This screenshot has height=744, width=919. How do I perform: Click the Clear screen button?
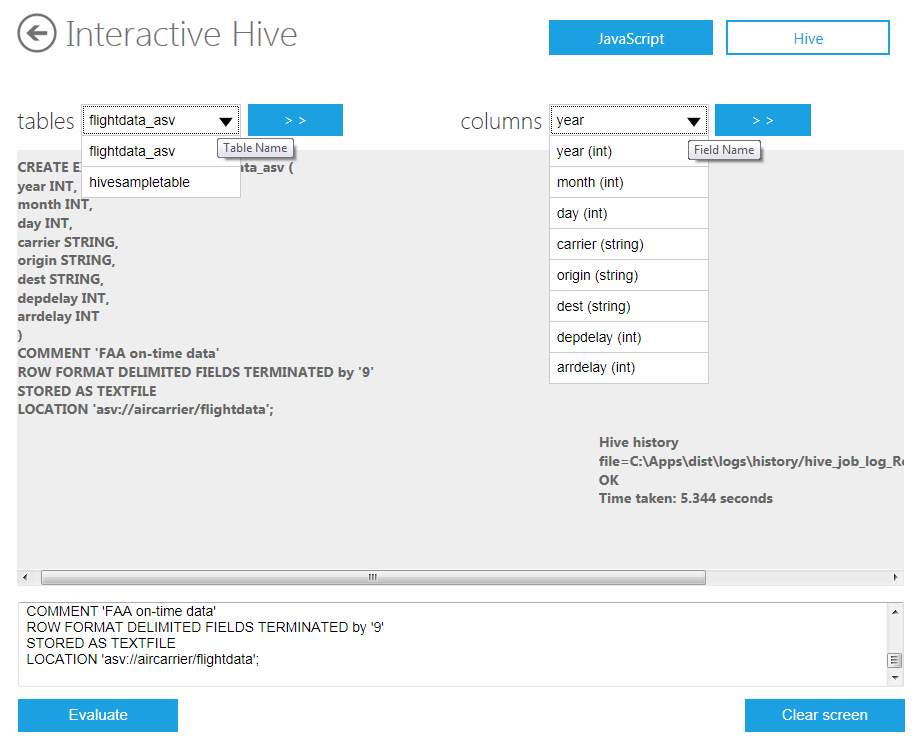point(825,715)
